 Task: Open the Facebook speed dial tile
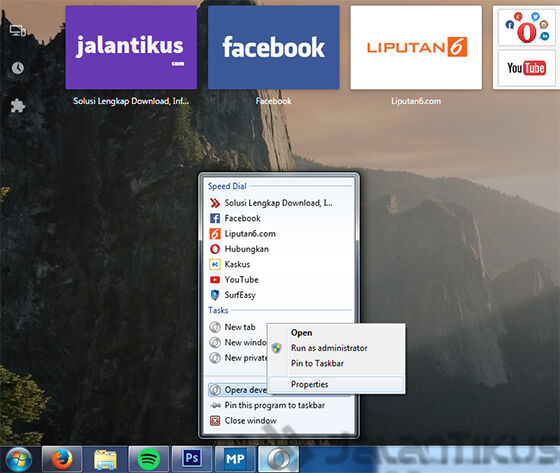[x=273, y=47]
